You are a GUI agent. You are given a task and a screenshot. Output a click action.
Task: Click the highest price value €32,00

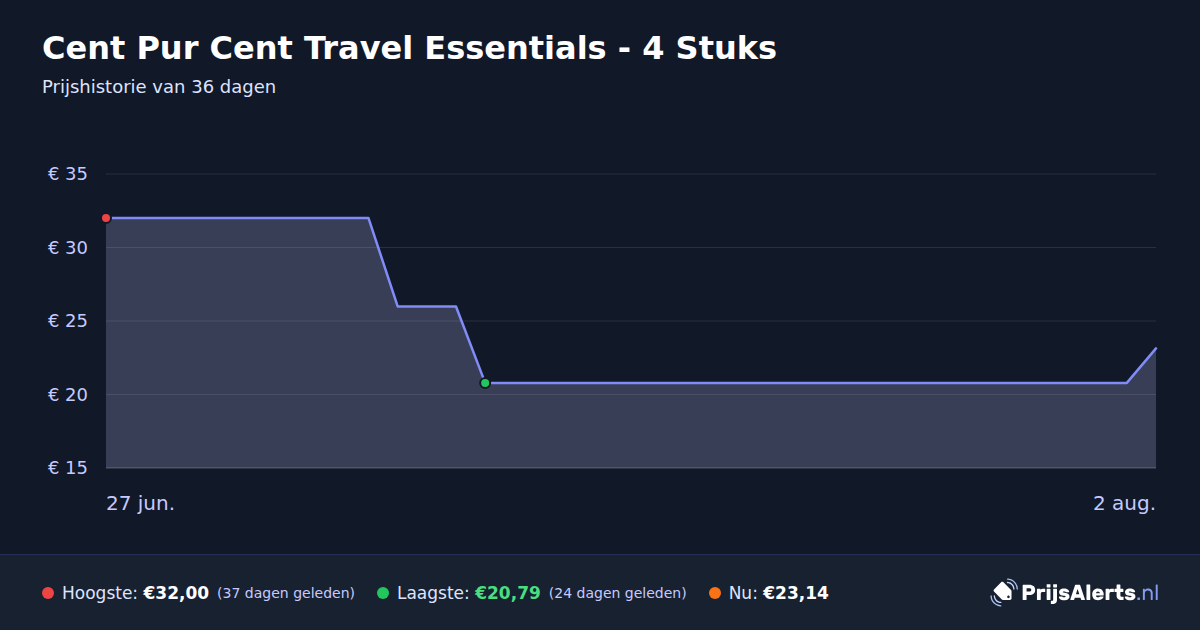(x=176, y=593)
